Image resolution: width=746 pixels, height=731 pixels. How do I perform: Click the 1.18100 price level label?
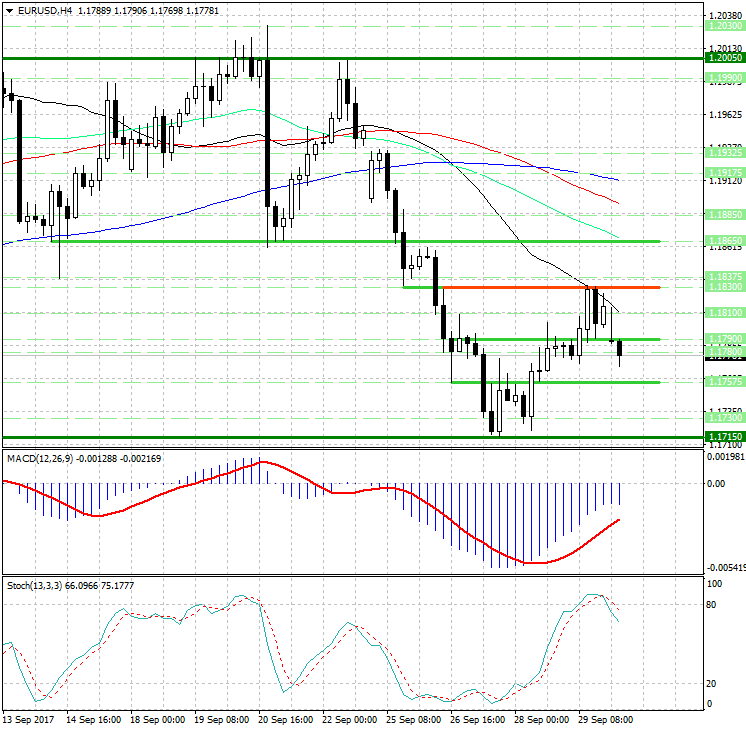pyautogui.click(x=725, y=313)
